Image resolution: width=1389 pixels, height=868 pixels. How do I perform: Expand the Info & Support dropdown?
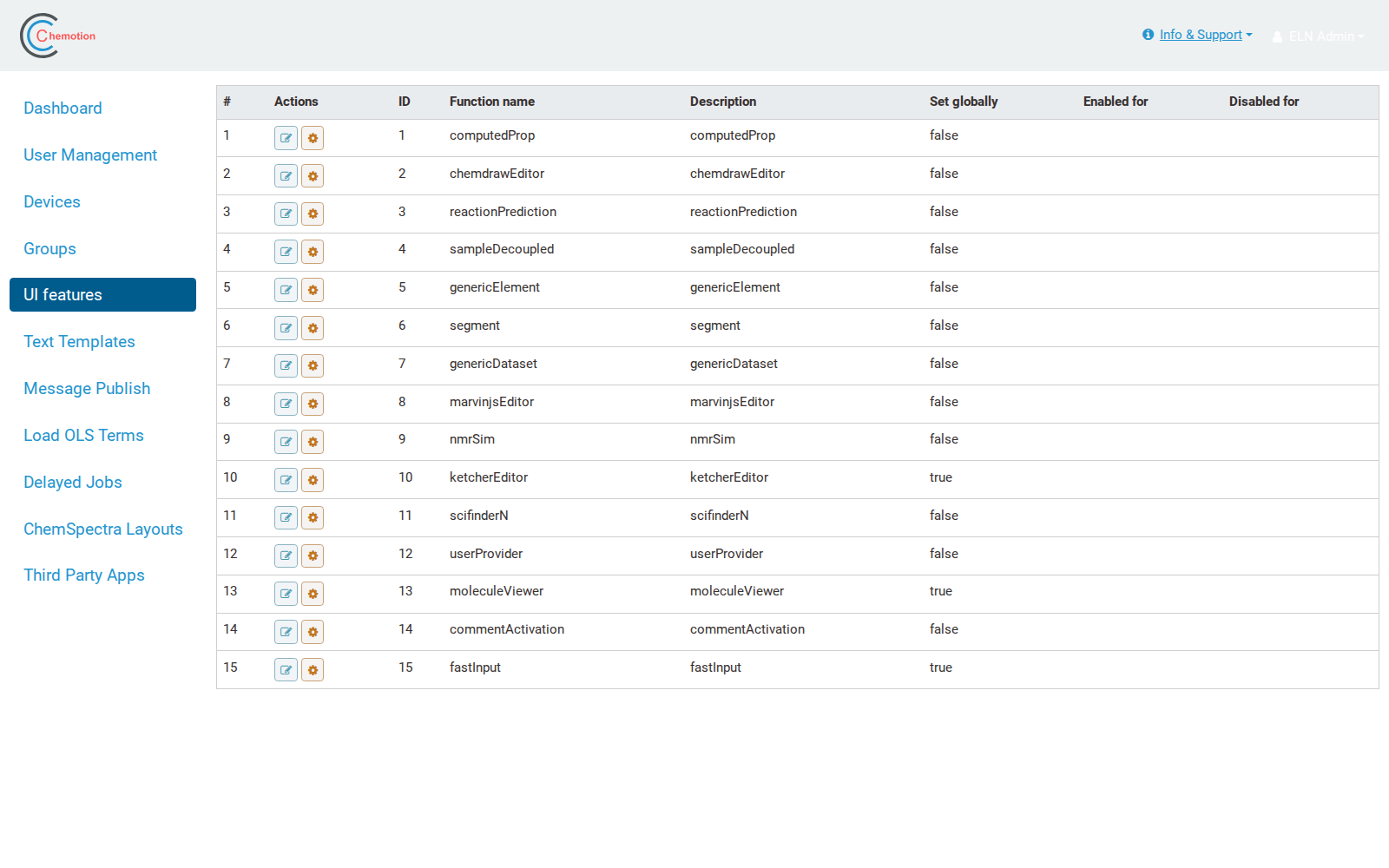coord(1197,35)
